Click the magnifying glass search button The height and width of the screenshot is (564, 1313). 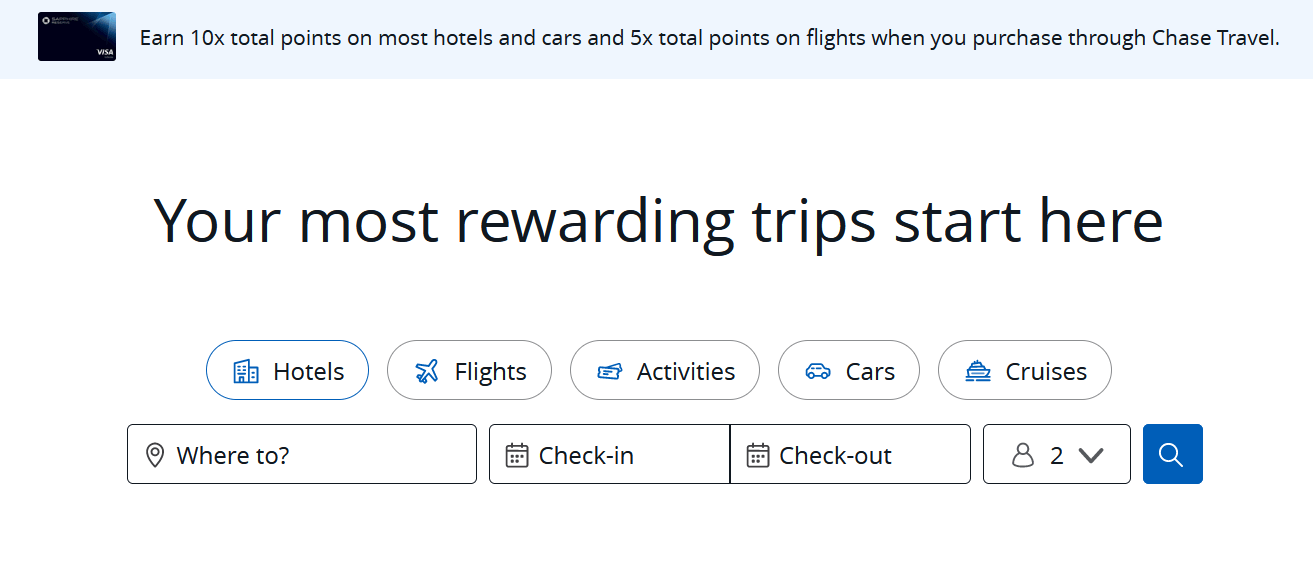click(x=1172, y=454)
